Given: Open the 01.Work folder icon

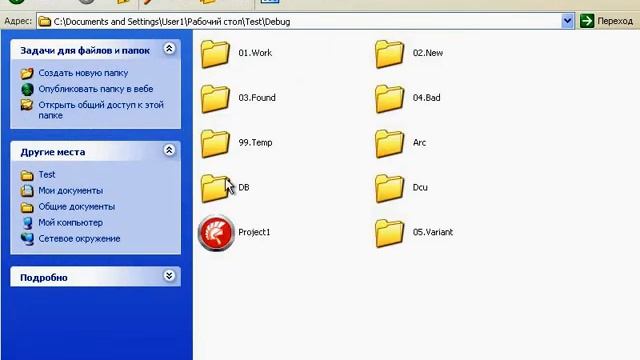Looking at the screenshot, I should click(x=215, y=53).
